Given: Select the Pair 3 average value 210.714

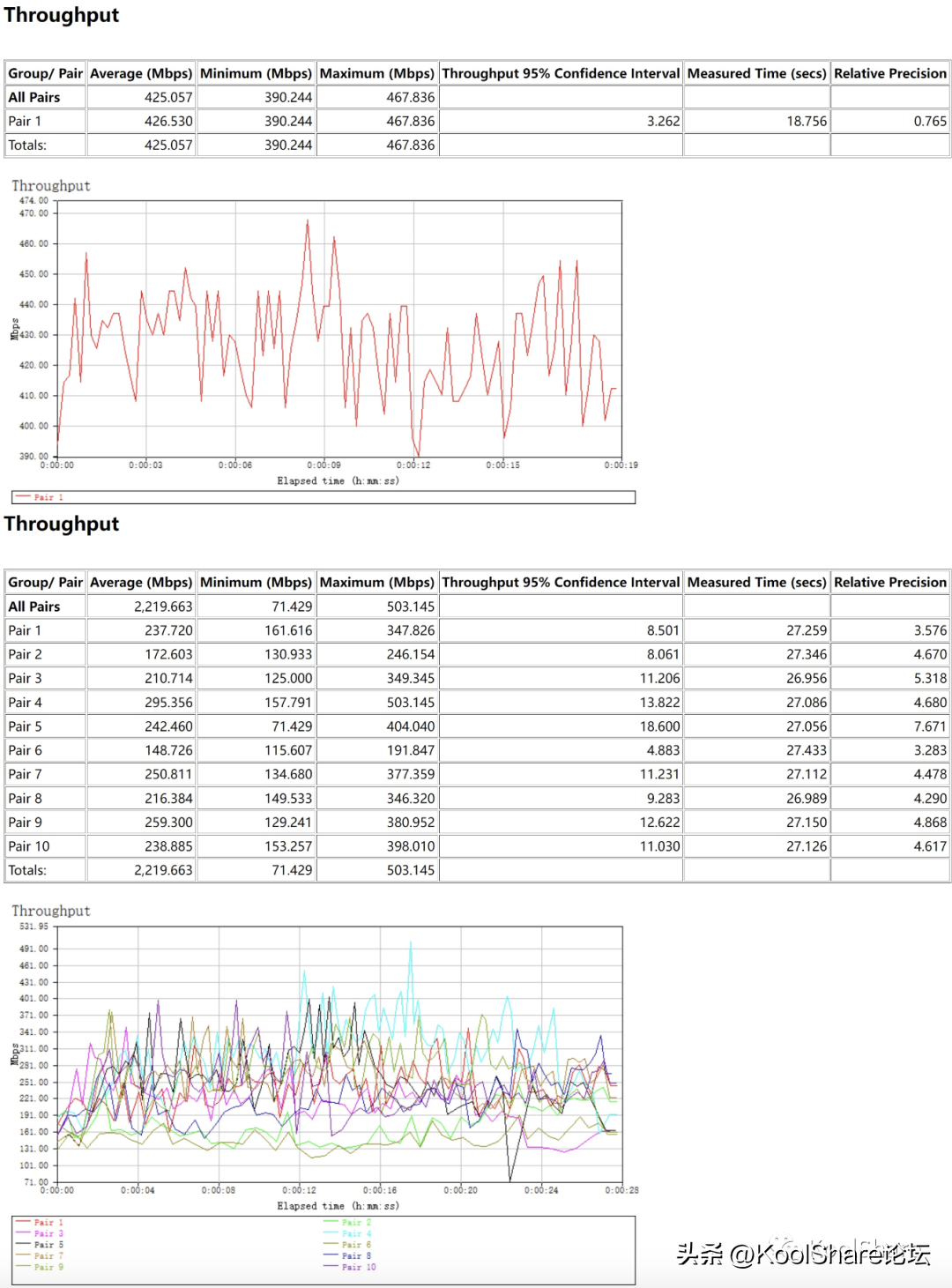Looking at the screenshot, I should [x=168, y=678].
